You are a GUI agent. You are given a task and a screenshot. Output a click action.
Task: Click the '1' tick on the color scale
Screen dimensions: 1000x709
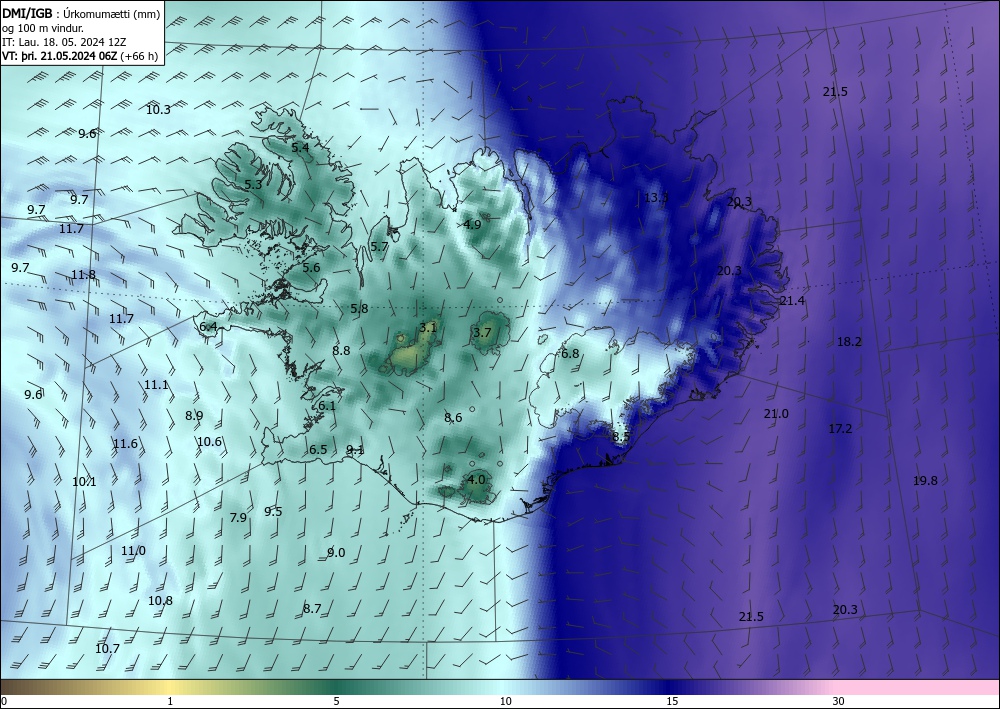170,702
